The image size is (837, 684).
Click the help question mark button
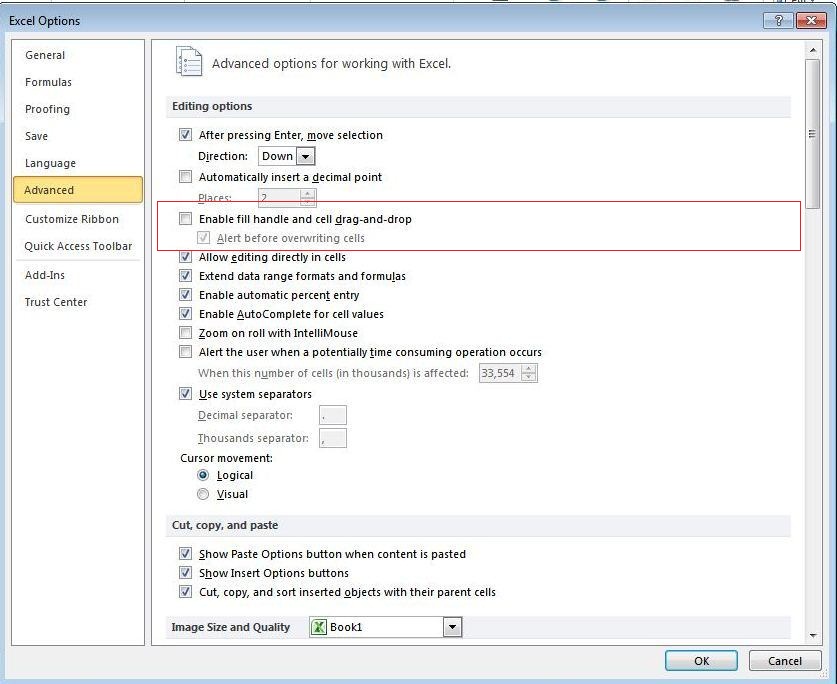tap(779, 20)
